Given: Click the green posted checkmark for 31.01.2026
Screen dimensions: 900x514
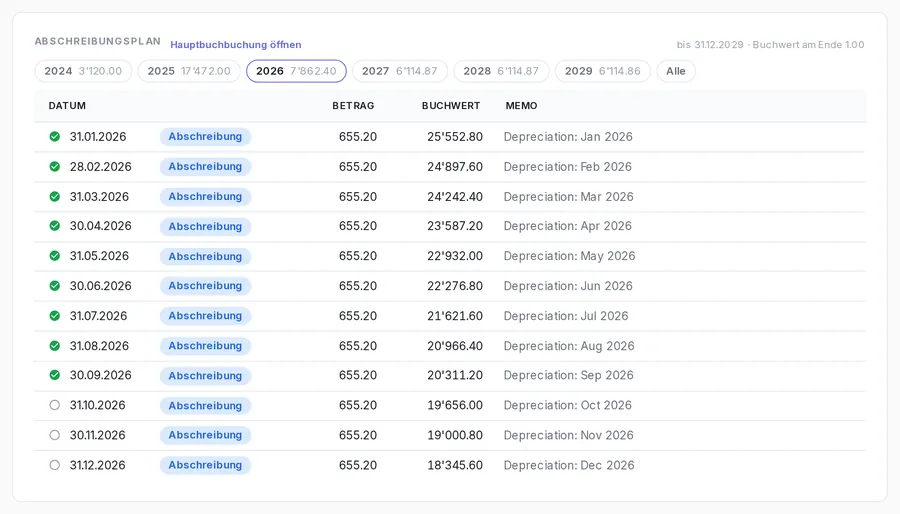Looking at the screenshot, I should (x=55, y=137).
